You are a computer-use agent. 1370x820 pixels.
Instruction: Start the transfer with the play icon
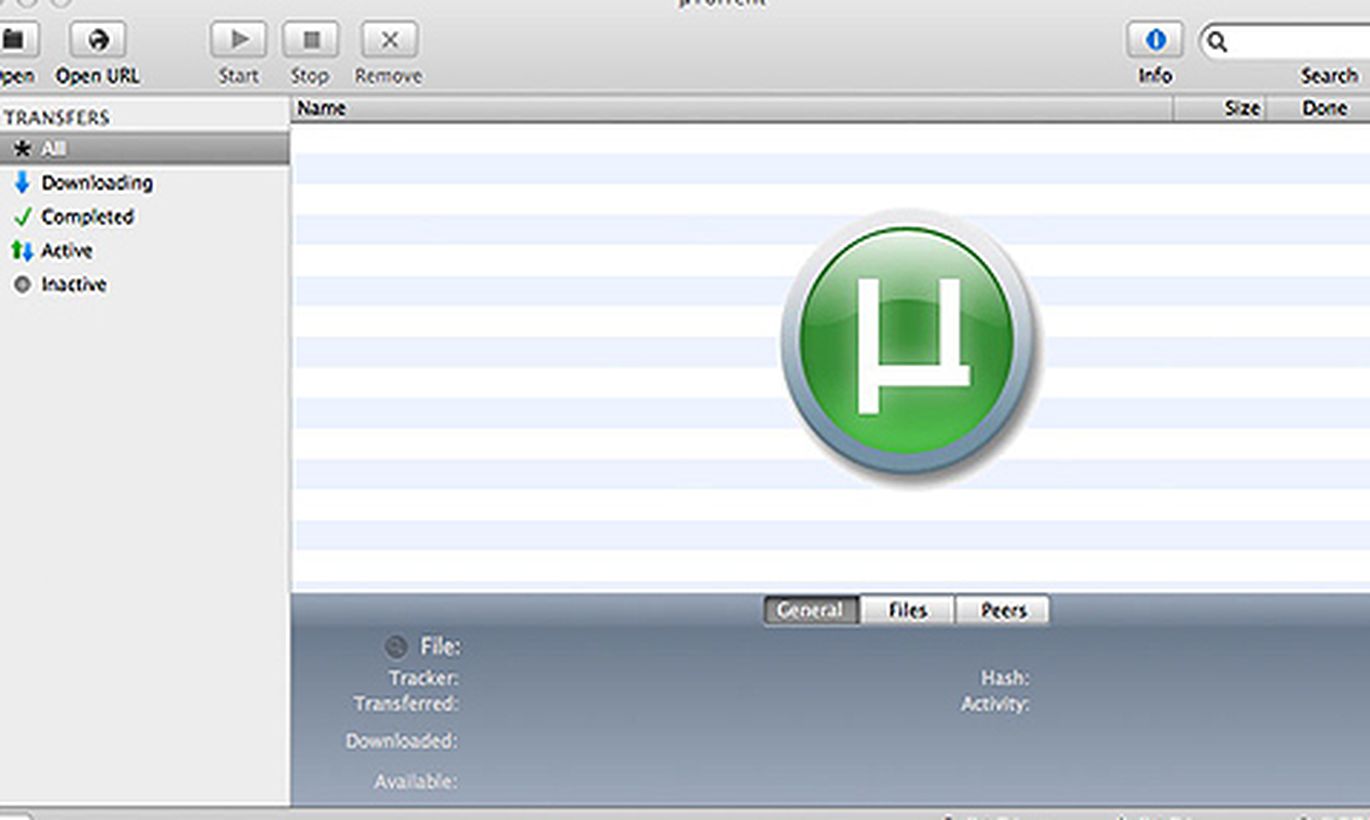click(238, 40)
